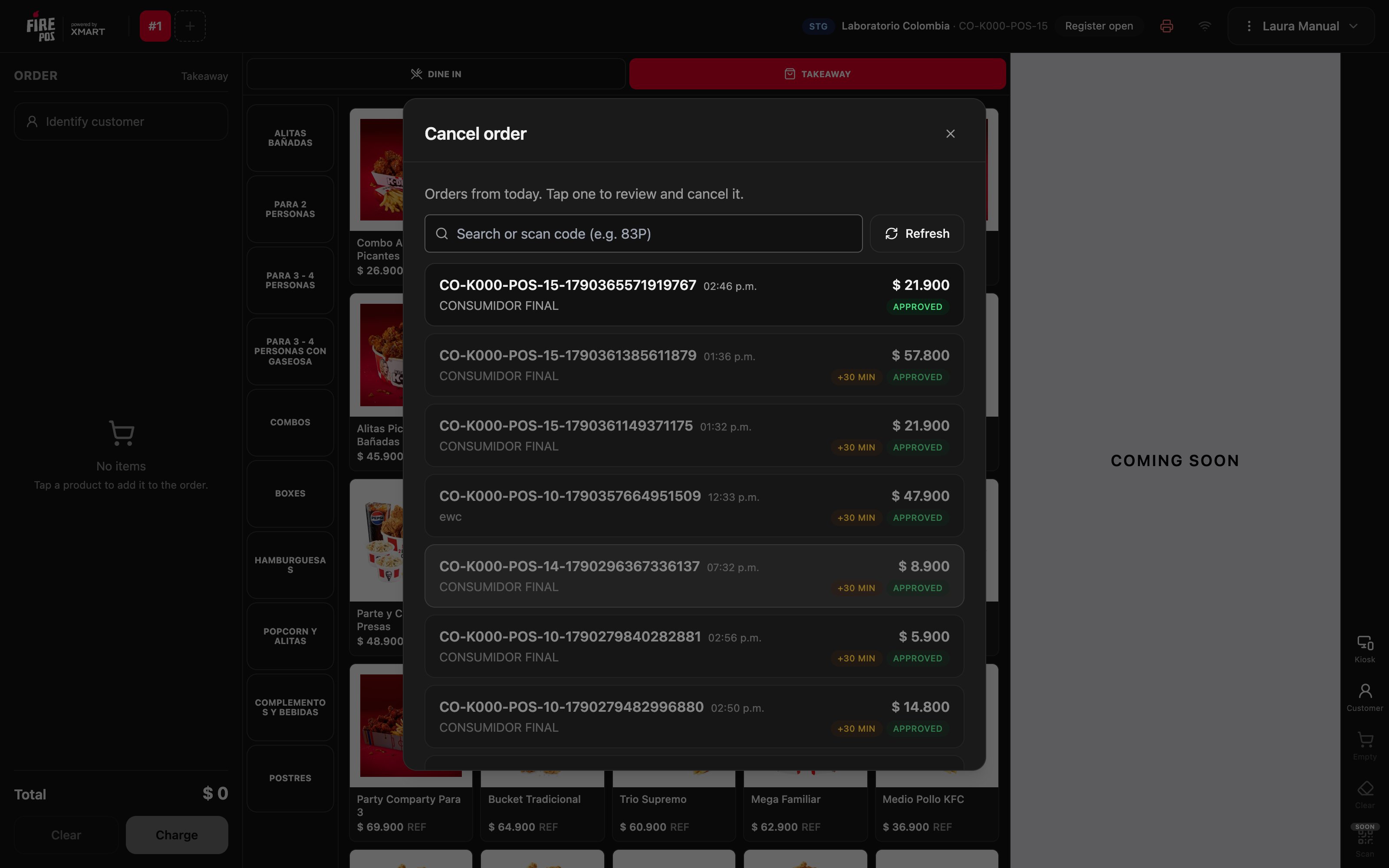Click the Identify customer field
The width and height of the screenshot is (1389, 868).
(x=121, y=122)
